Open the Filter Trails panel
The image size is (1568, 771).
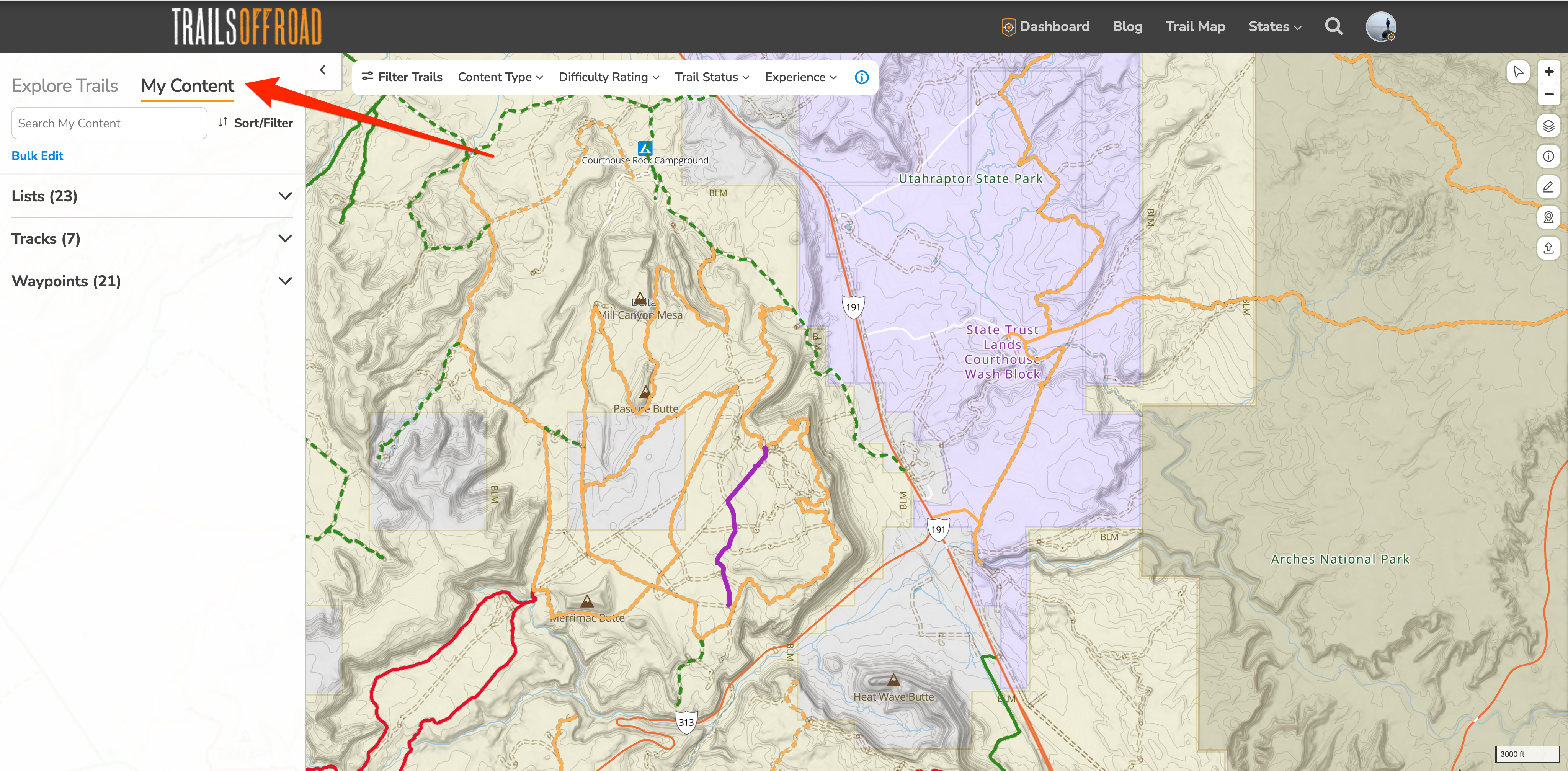tap(402, 77)
